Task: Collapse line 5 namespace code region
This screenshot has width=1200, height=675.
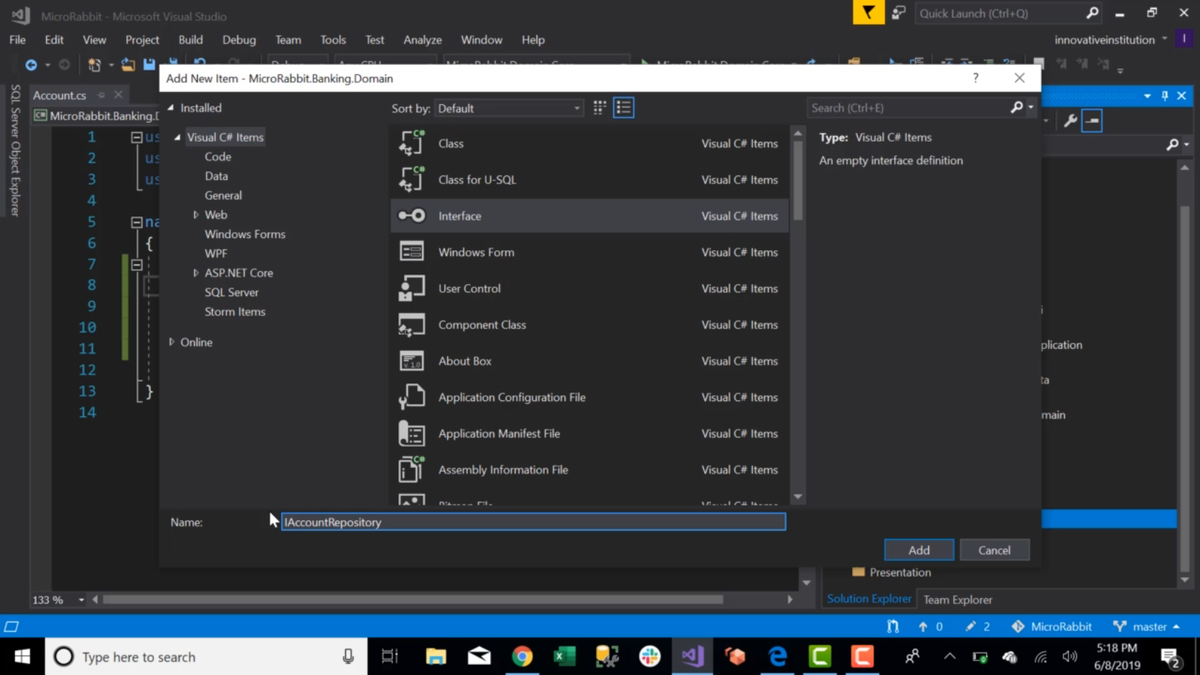Action: pyautogui.click(x=136, y=222)
